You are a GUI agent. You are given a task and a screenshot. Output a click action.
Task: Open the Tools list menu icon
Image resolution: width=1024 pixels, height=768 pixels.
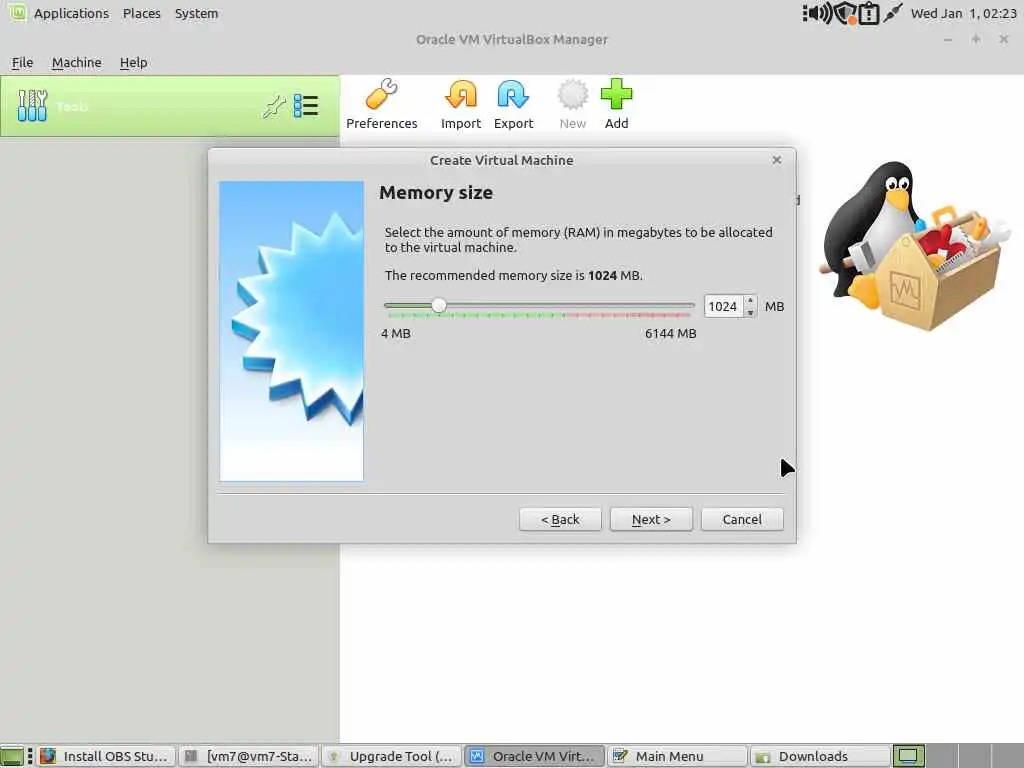pos(306,106)
